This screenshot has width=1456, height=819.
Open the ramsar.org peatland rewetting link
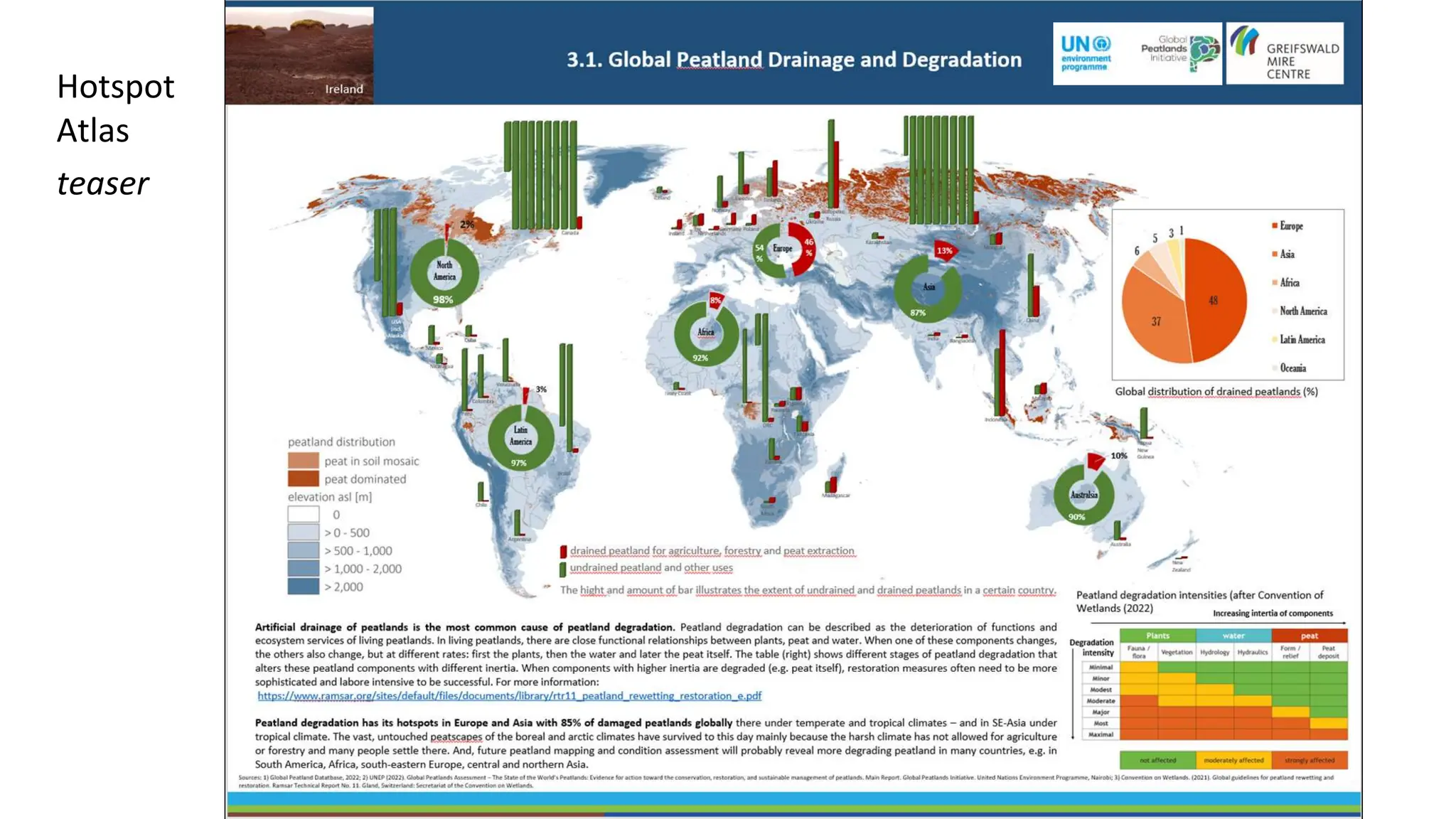pyautogui.click(x=509, y=696)
